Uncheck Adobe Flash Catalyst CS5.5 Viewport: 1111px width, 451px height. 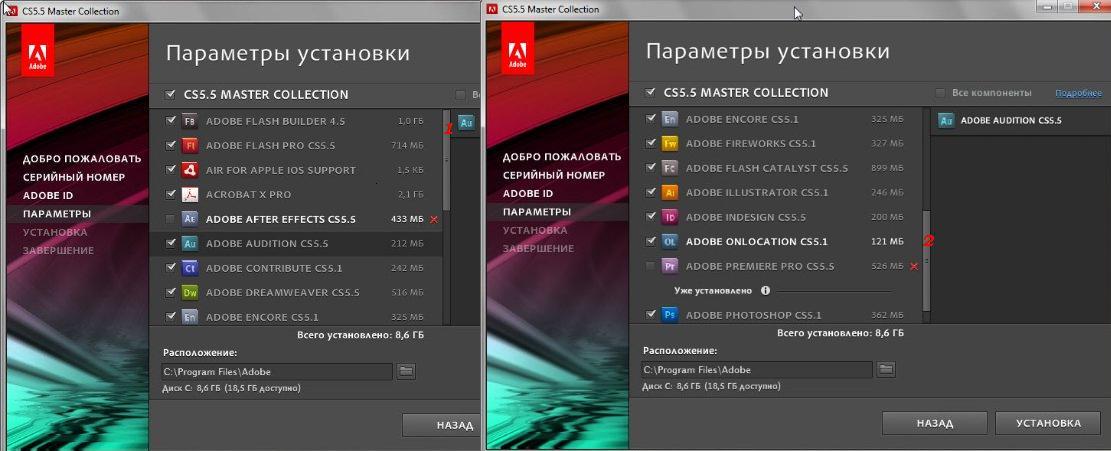650,169
